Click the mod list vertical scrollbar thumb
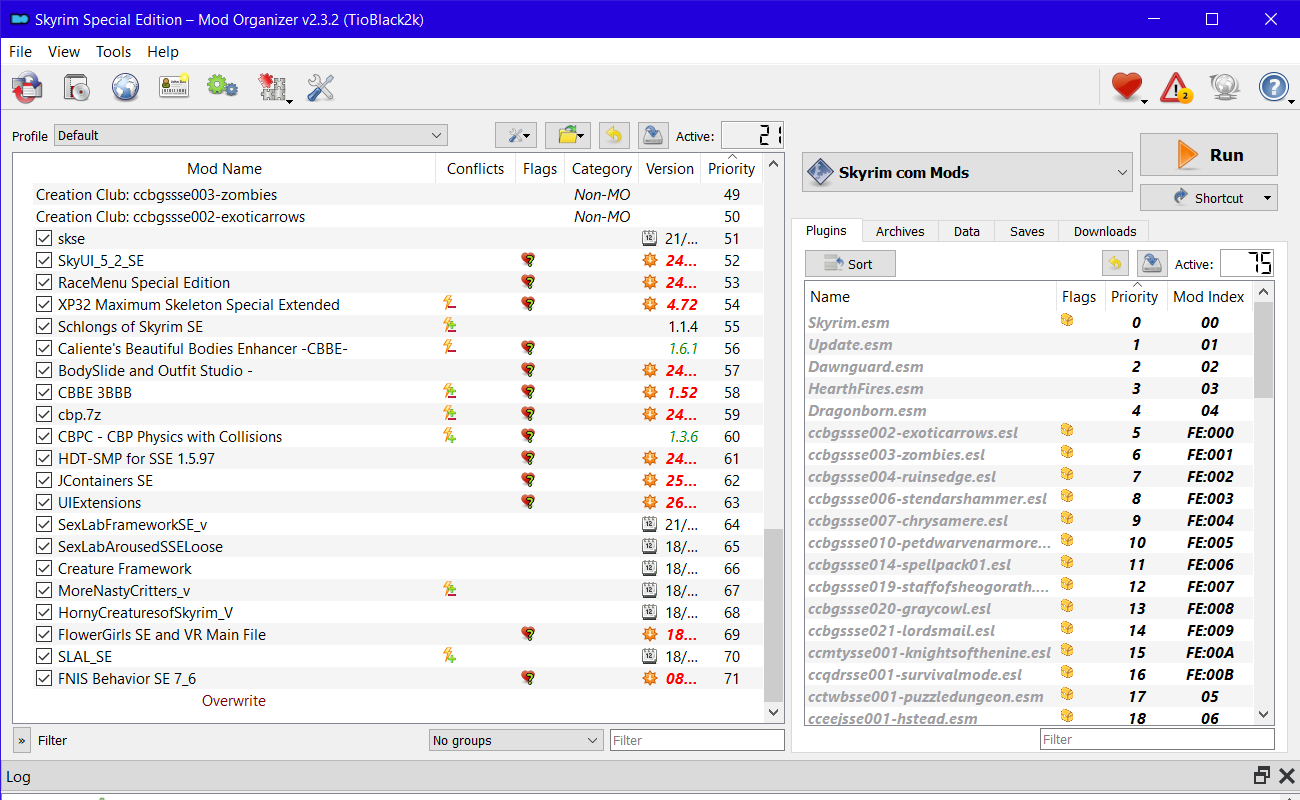This screenshot has height=800, width=1300. [x=774, y=616]
